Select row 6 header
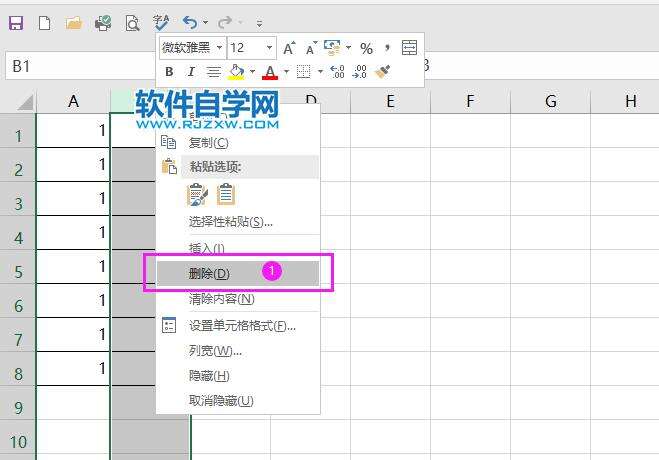Viewport: 659px width, 460px height. (x=18, y=301)
